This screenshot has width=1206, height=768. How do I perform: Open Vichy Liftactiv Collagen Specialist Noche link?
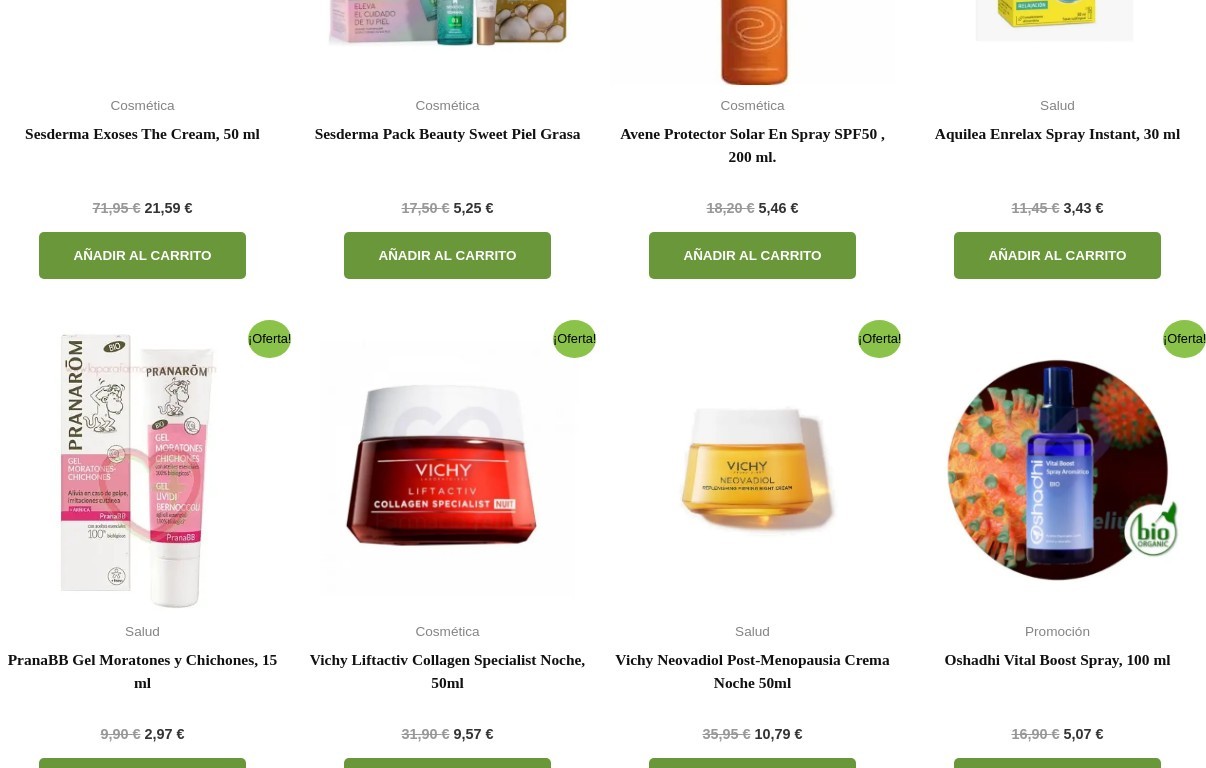pyautogui.click(x=447, y=671)
